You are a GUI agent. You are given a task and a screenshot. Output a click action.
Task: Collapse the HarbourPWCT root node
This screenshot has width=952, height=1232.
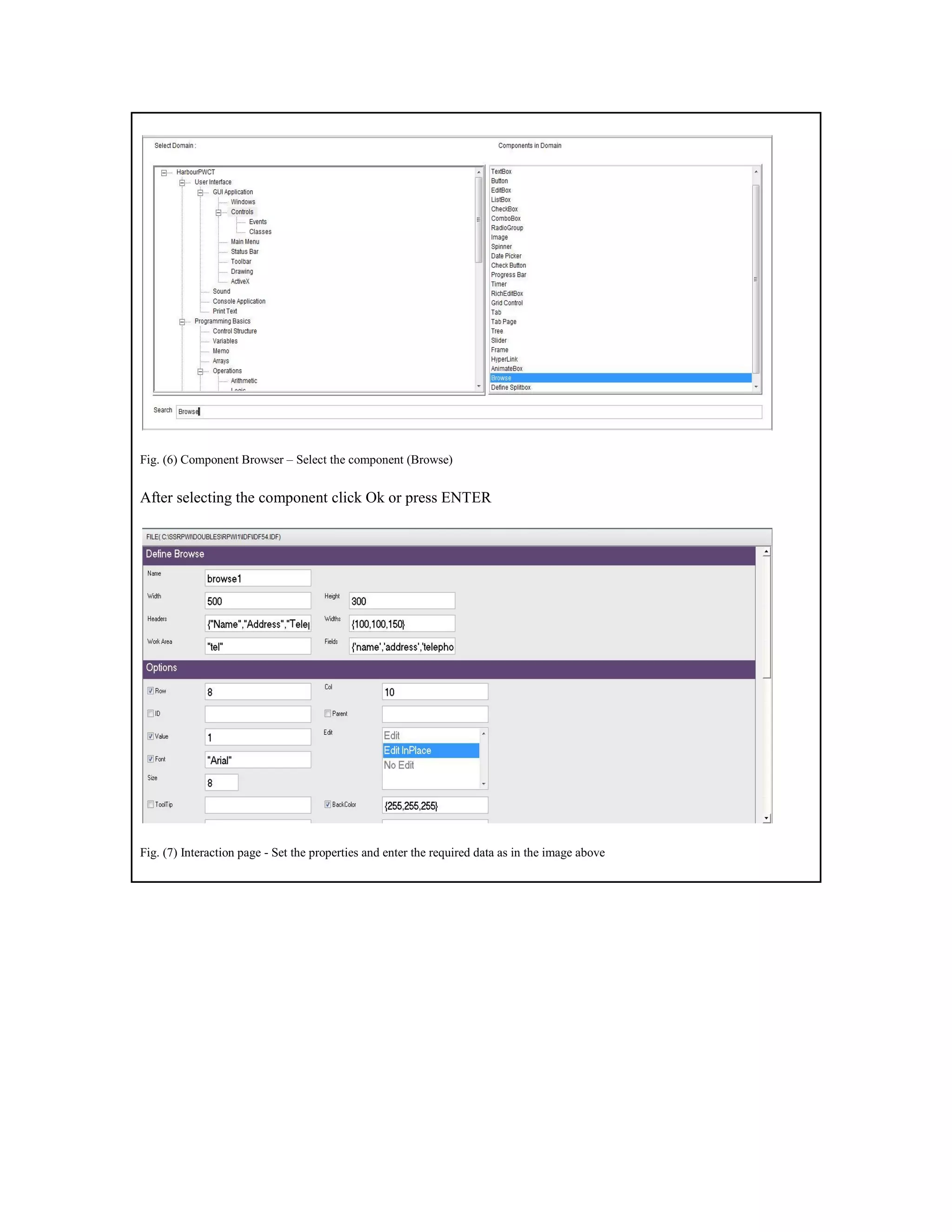164,173
